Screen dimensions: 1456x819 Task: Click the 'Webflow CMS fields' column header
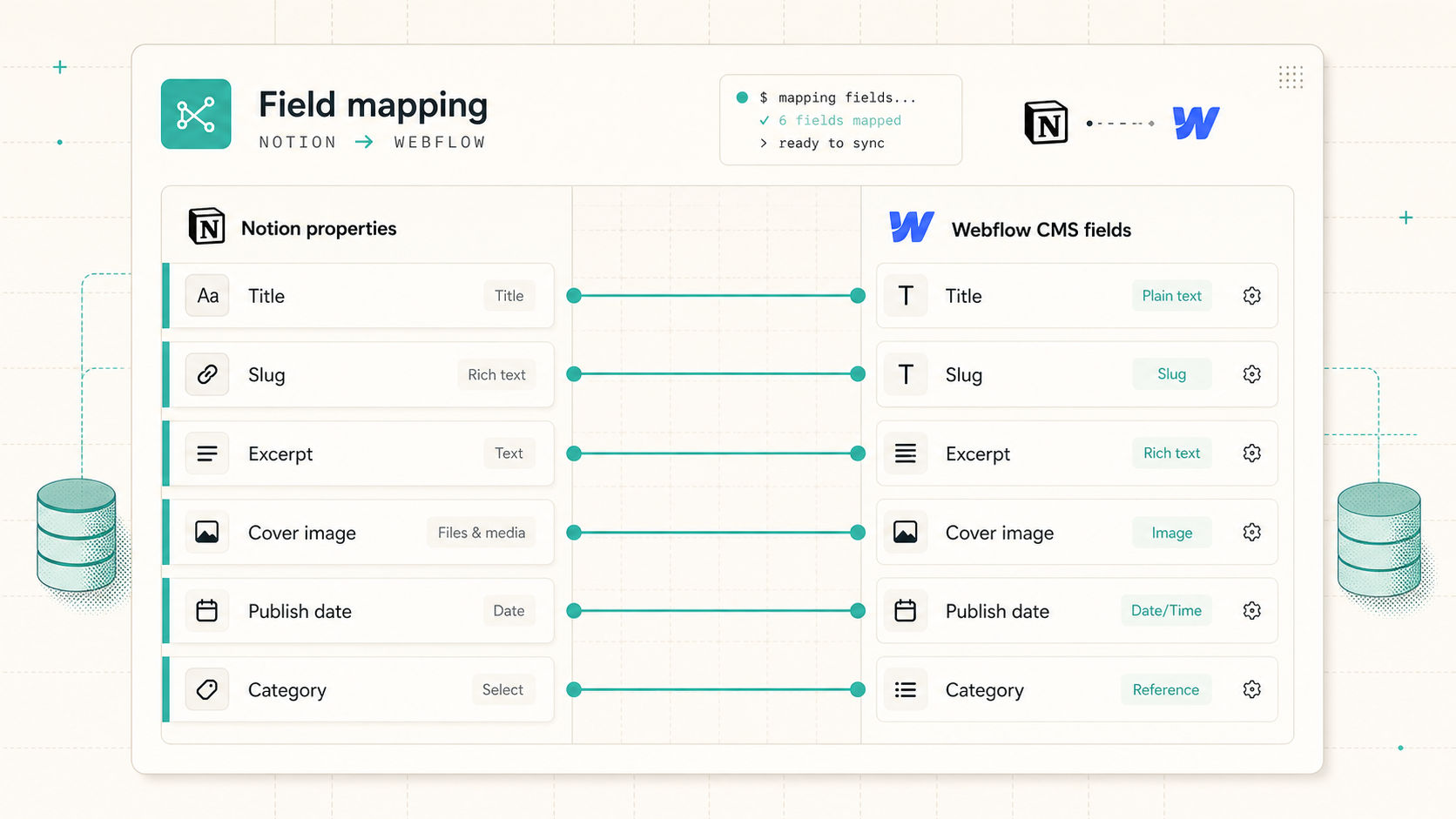point(1041,230)
